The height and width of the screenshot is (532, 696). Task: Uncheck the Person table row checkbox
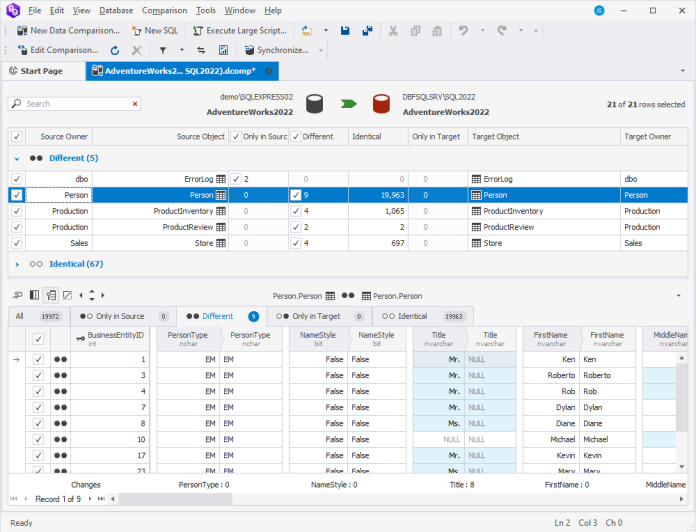tap(16, 195)
